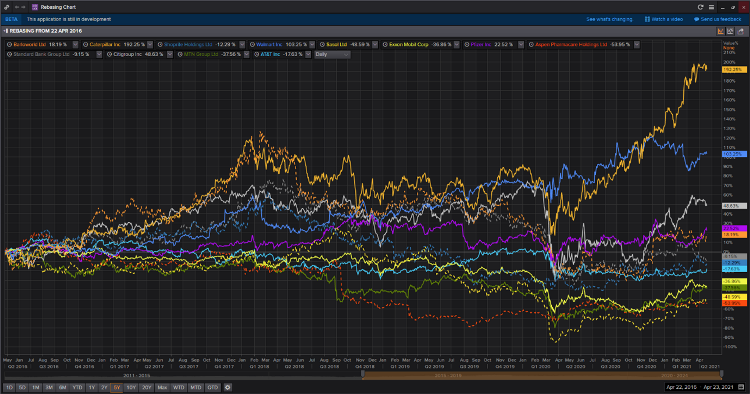Refresh the Rebasing Chart
Screen dimensions: 750x394
pyautogui.click(x=701, y=7)
